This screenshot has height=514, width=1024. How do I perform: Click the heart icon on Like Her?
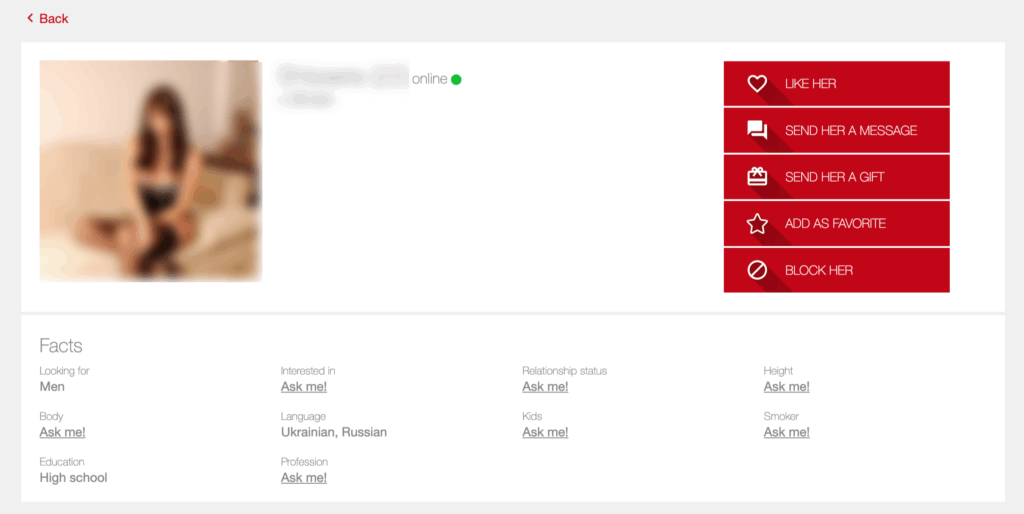click(x=757, y=84)
